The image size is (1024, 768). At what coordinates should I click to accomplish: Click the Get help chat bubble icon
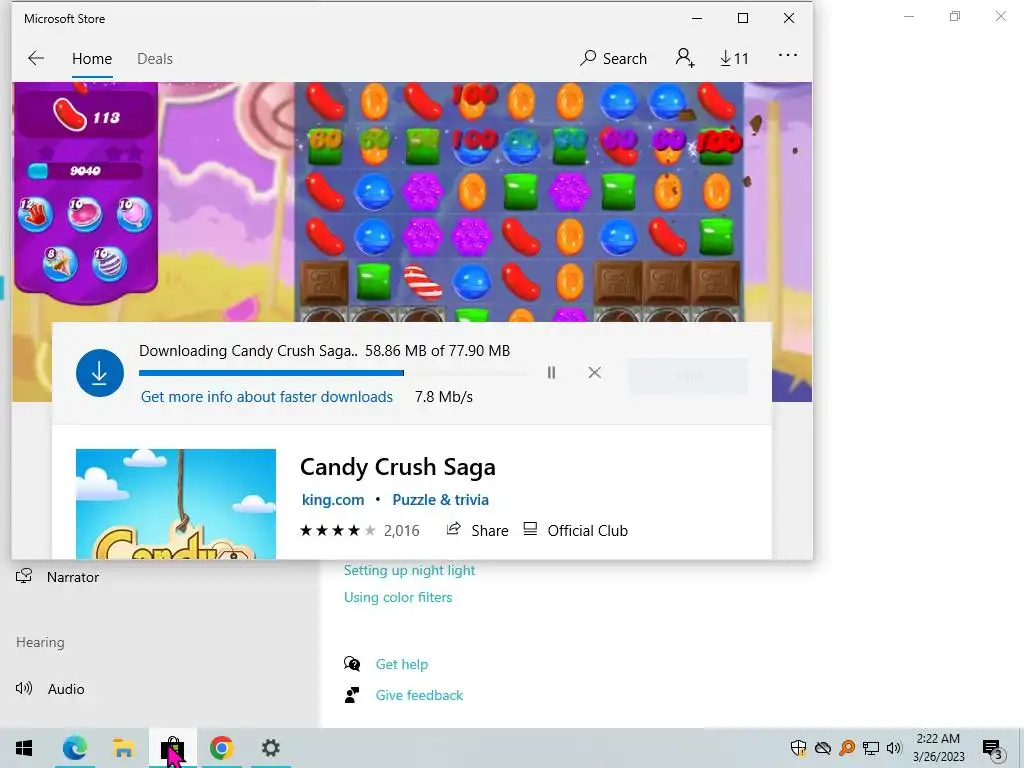(x=352, y=664)
